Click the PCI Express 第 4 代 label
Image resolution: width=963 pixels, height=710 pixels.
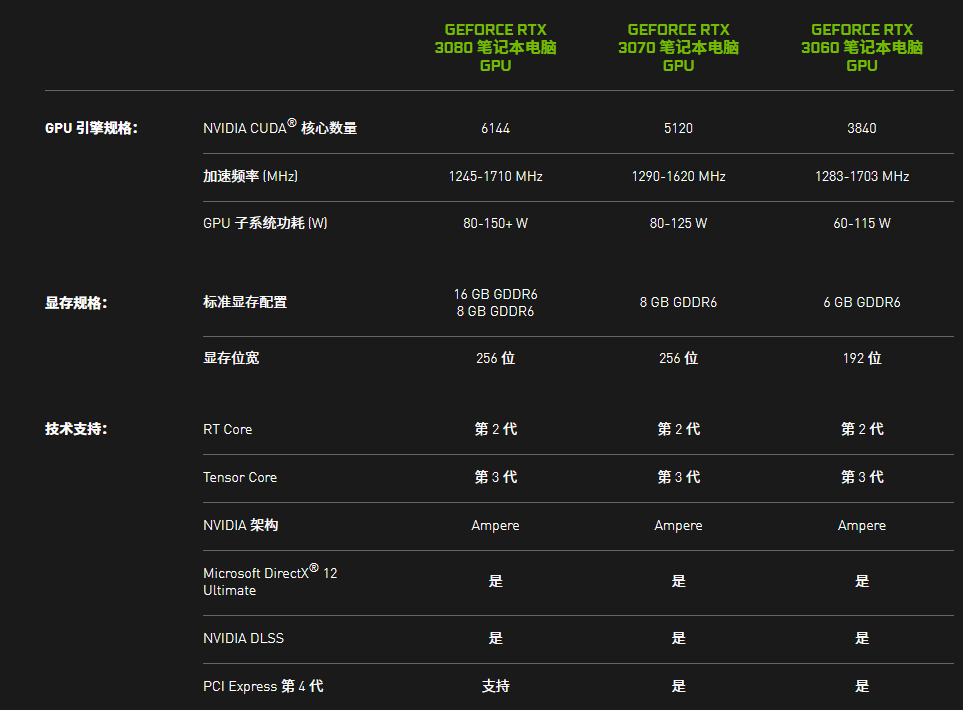click(263, 686)
